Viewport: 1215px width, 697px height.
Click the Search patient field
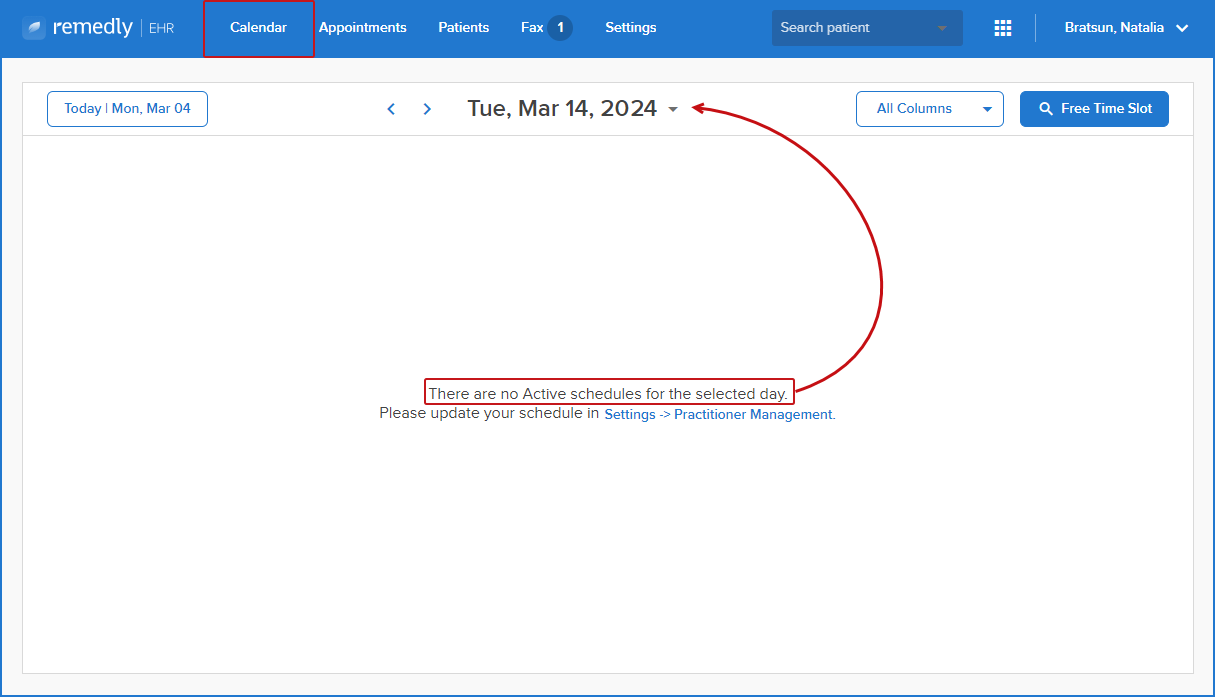(x=867, y=28)
